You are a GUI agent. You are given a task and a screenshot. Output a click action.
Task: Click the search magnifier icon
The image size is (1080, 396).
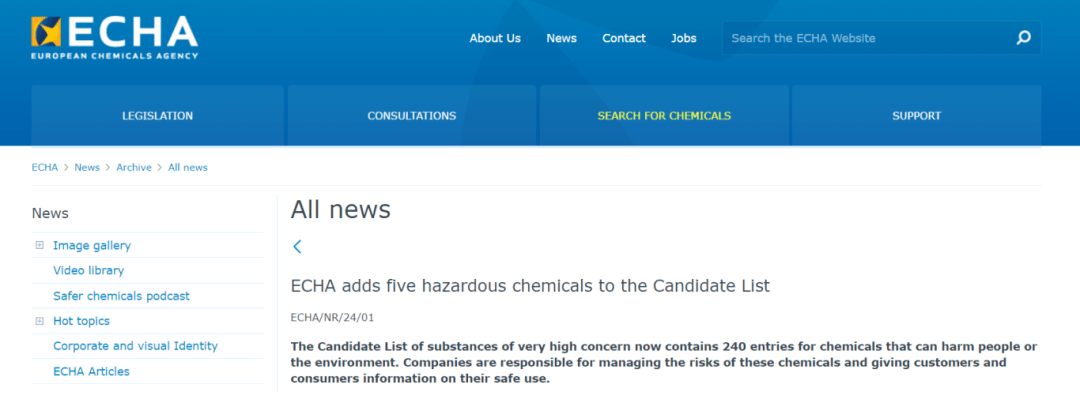coord(1024,38)
